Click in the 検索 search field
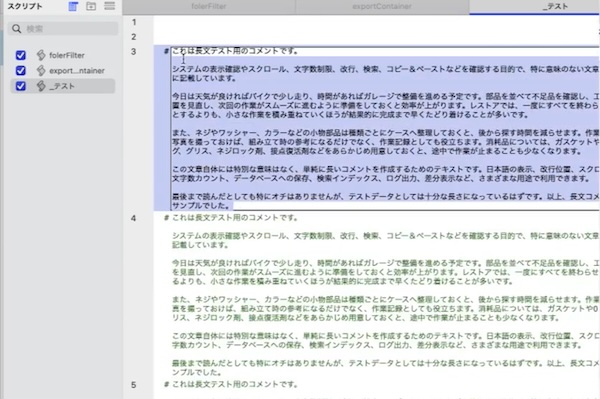Viewport: 600px width, 399px height. pos(63,29)
